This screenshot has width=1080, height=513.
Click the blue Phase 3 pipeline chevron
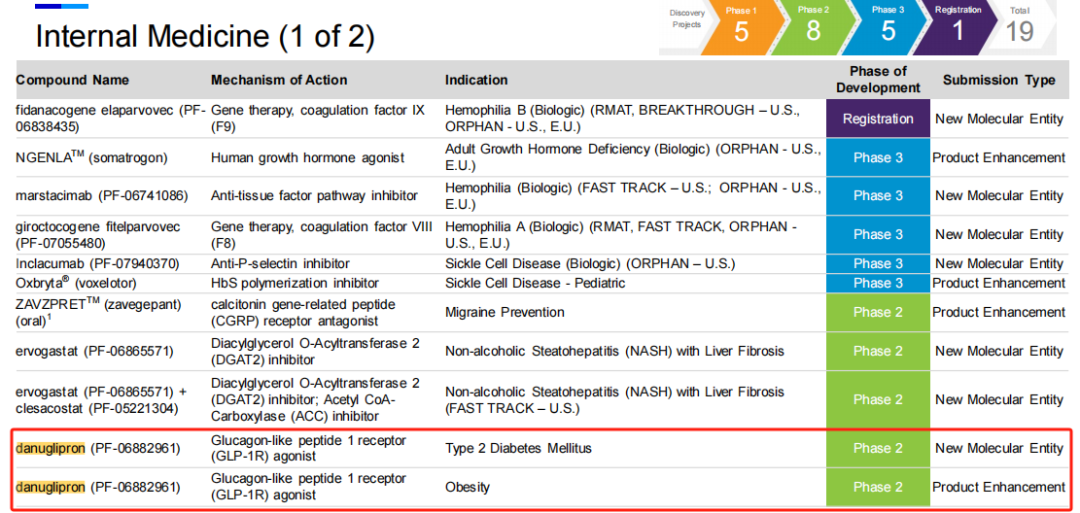coord(886,27)
